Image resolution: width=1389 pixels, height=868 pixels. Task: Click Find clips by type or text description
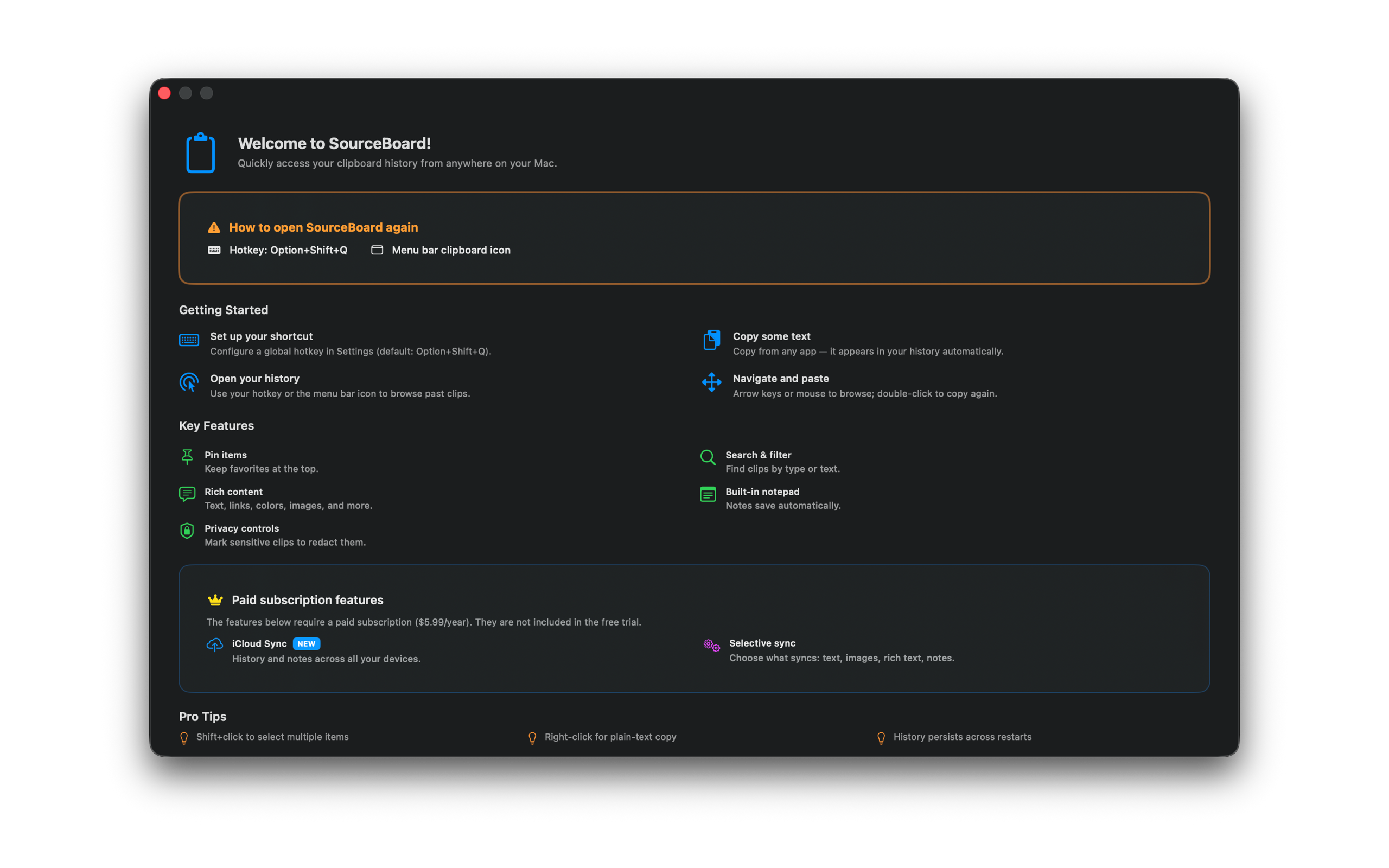tap(782, 468)
